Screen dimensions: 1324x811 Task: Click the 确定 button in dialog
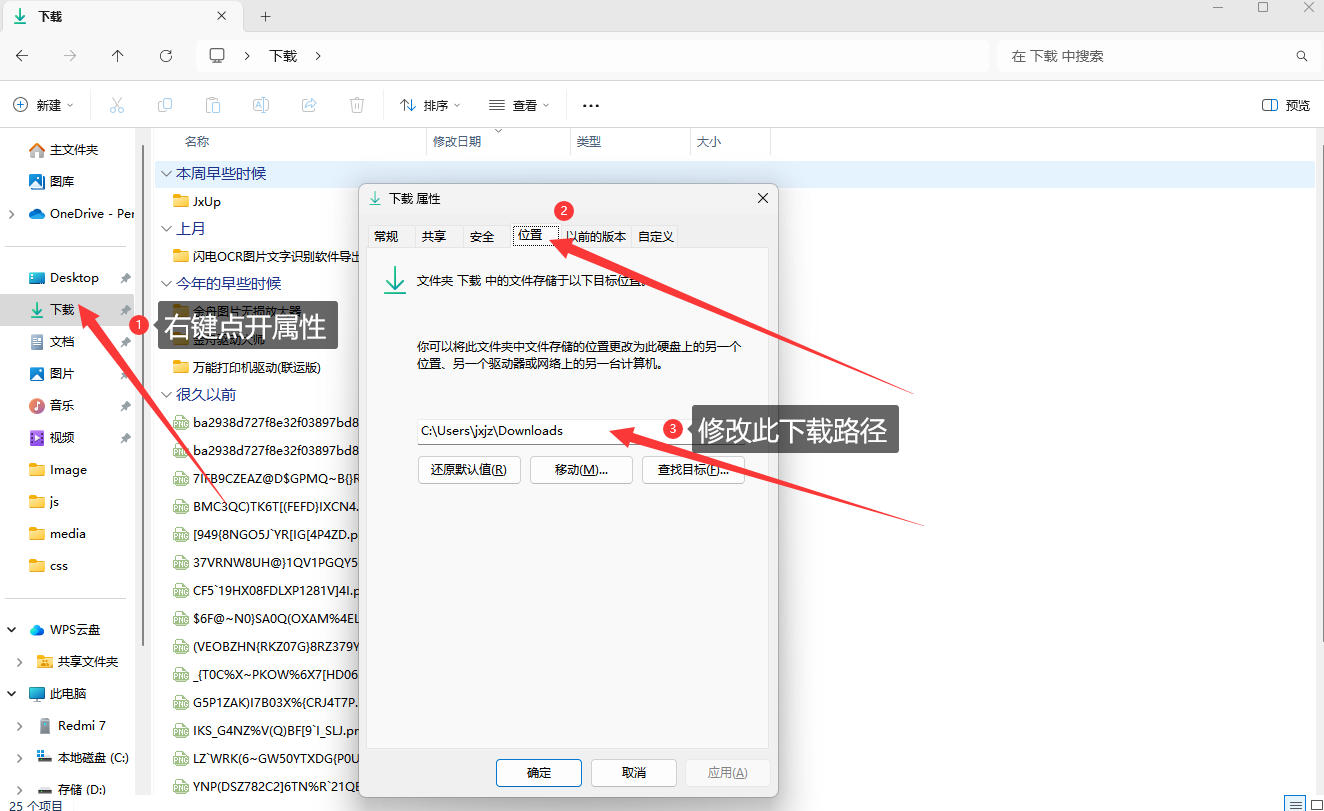[539, 773]
